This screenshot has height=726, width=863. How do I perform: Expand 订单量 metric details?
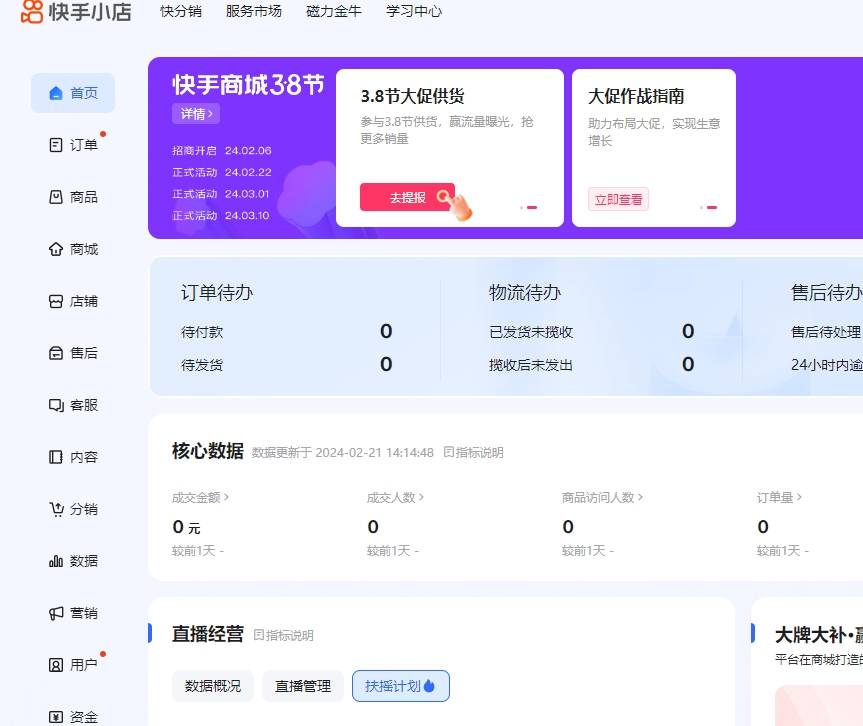(x=778, y=498)
